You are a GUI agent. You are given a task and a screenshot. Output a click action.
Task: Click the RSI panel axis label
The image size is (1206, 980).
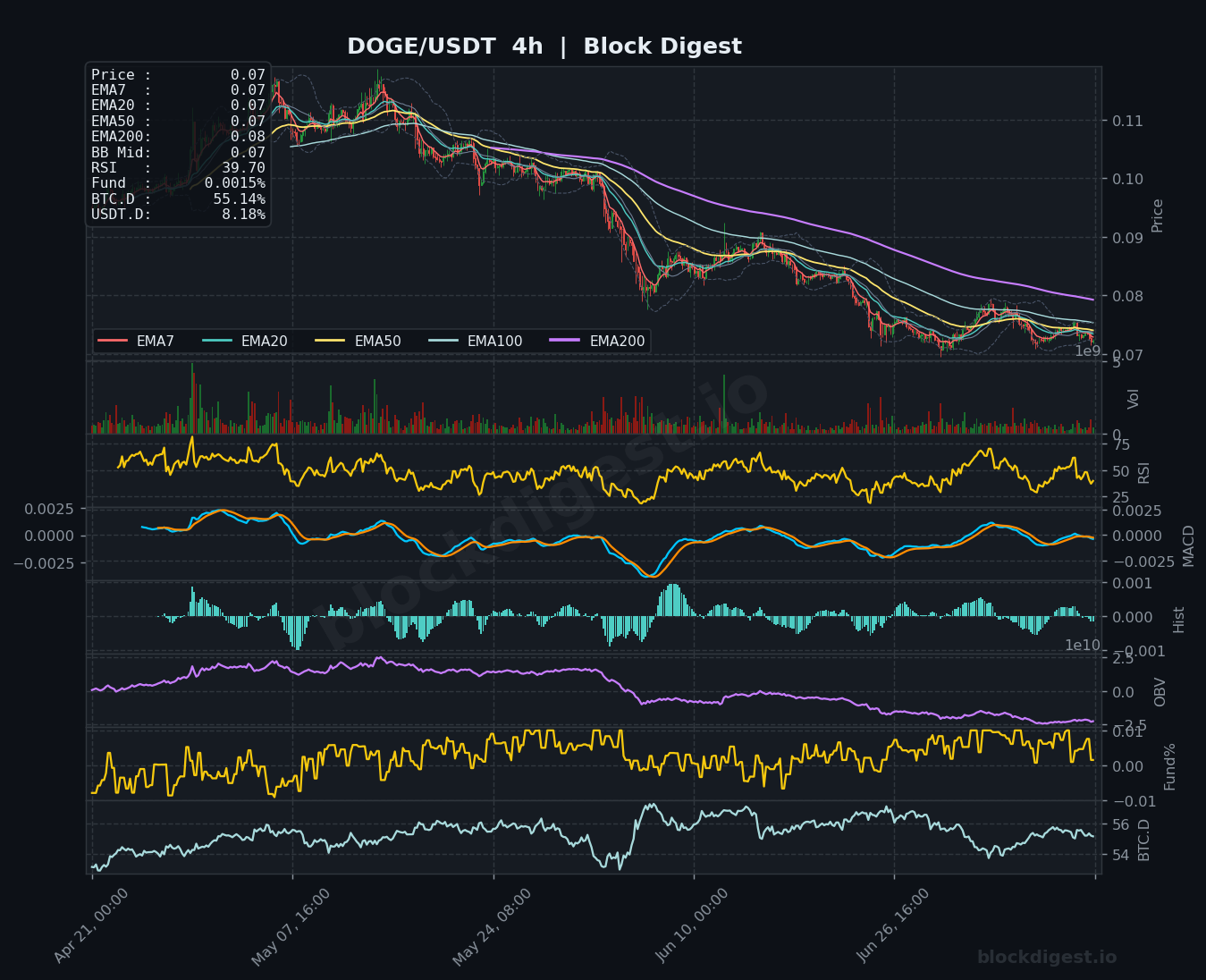coord(1144,472)
